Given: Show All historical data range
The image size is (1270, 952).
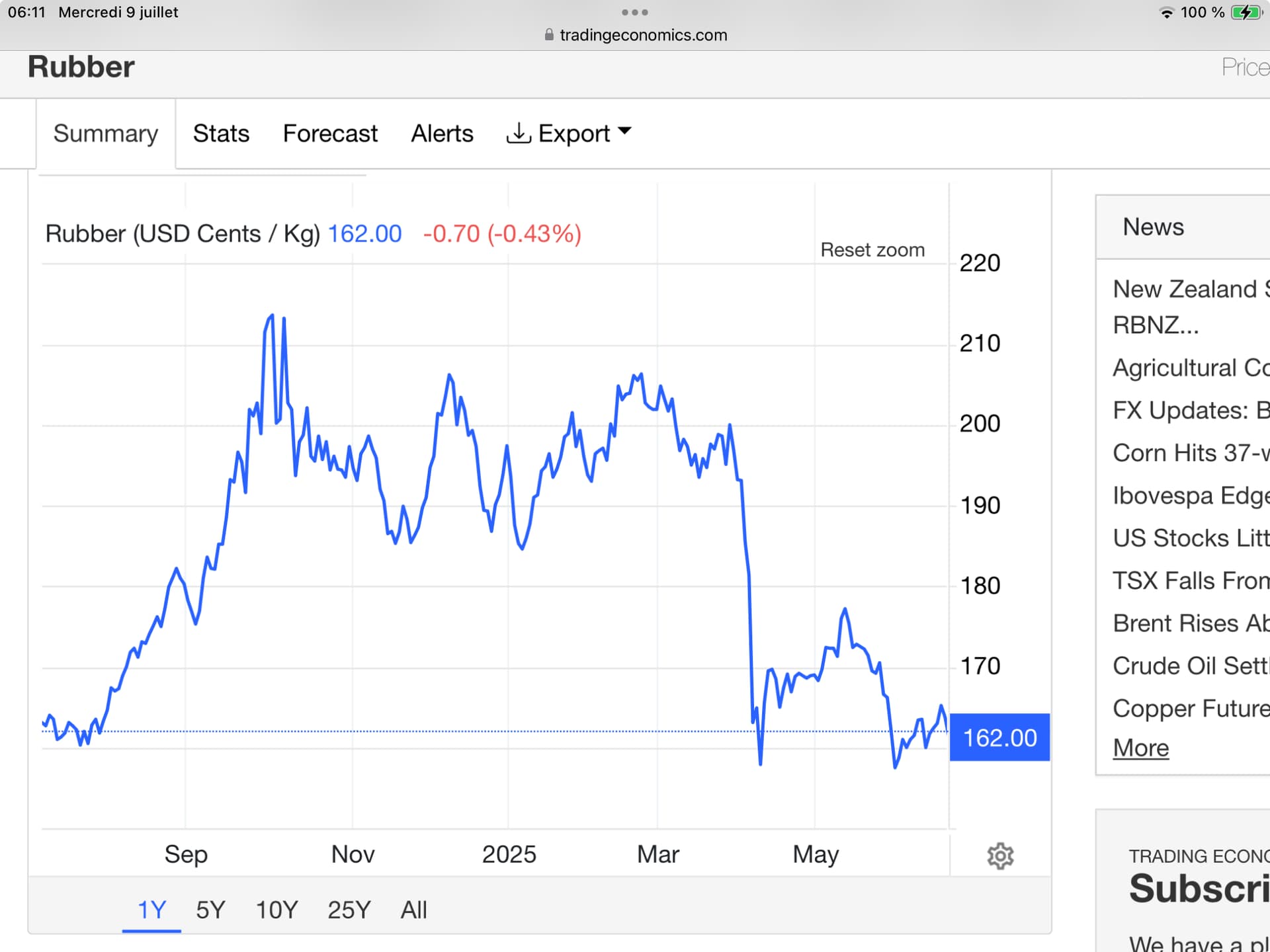Looking at the screenshot, I should click(x=413, y=910).
